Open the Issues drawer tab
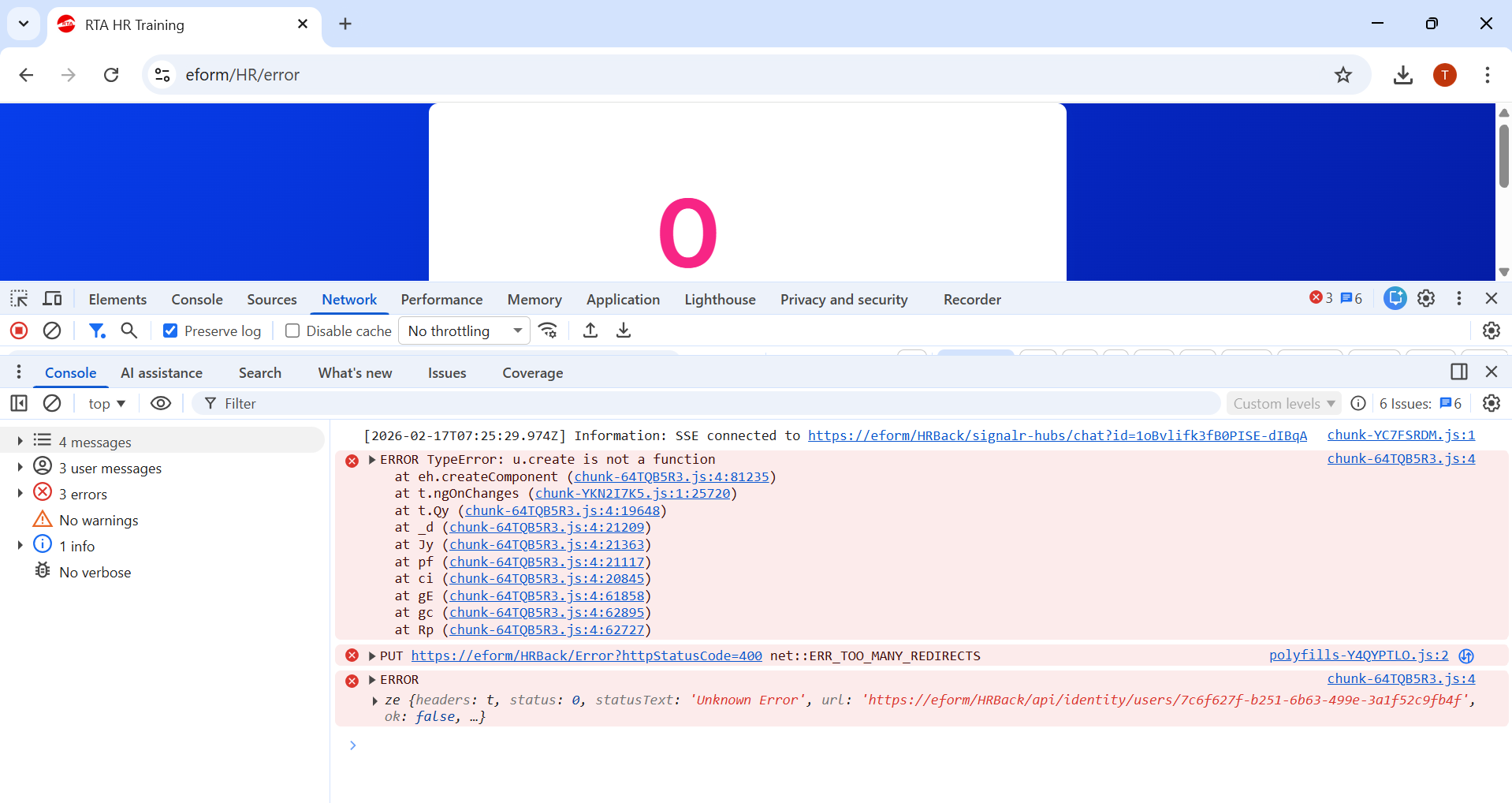The height and width of the screenshot is (803, 1512). (446, 373)
